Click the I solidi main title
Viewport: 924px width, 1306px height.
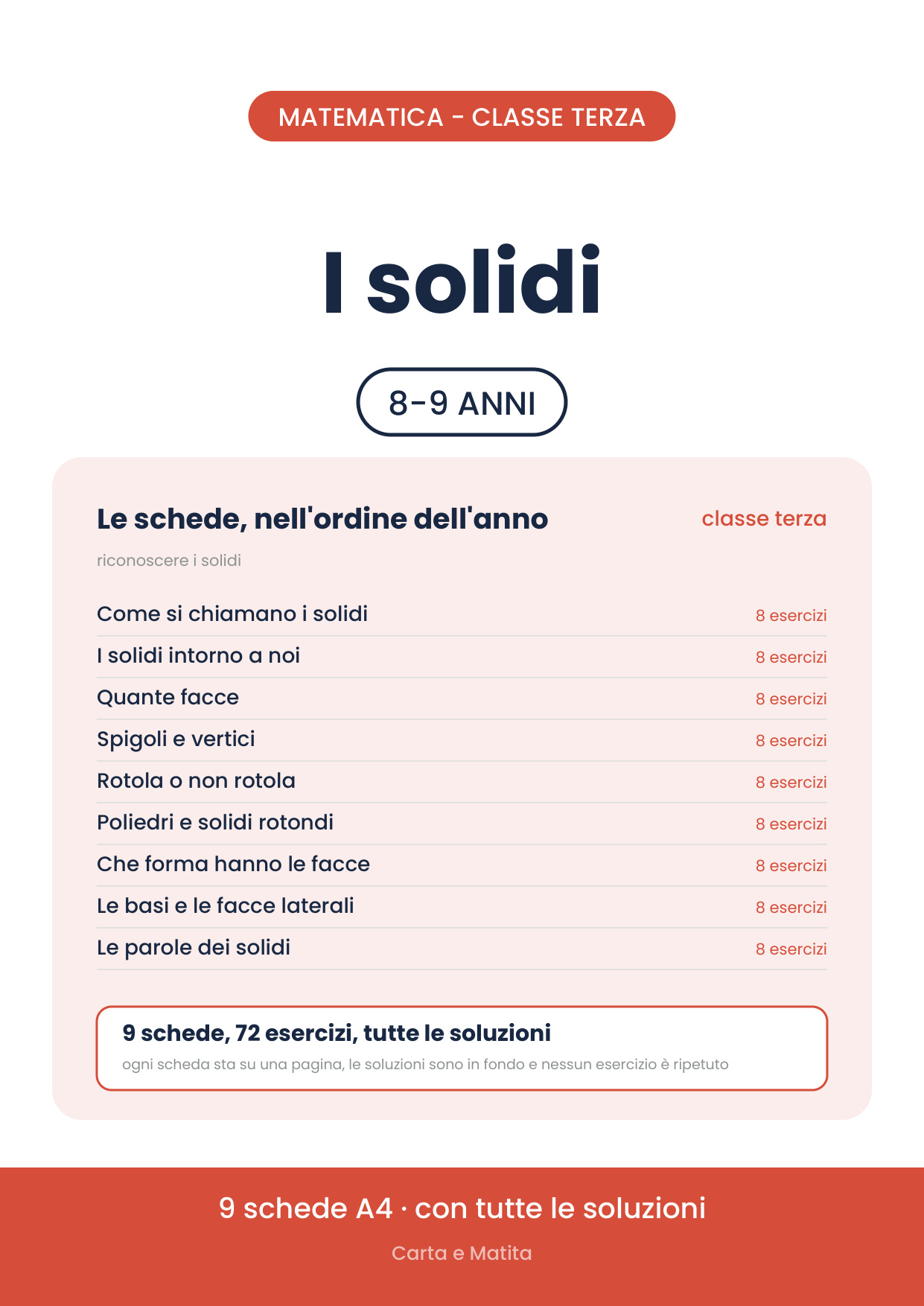pos(462,281)
